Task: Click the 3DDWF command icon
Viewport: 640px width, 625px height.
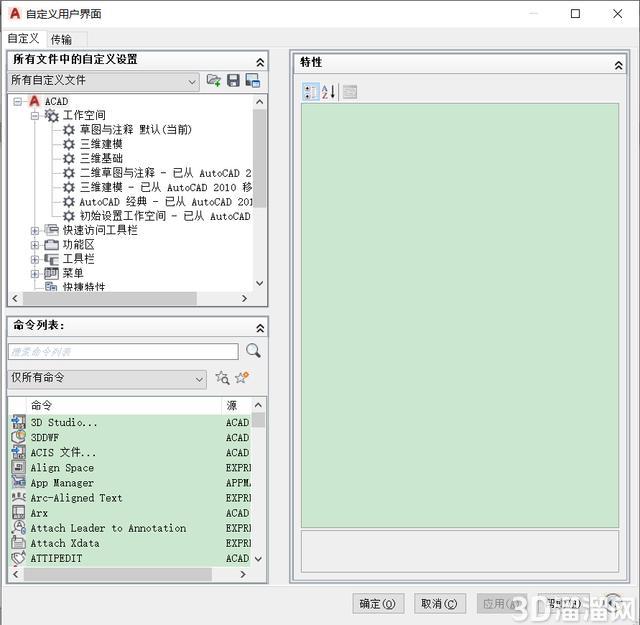Action: pyautogui.click(x=18, y=437)
